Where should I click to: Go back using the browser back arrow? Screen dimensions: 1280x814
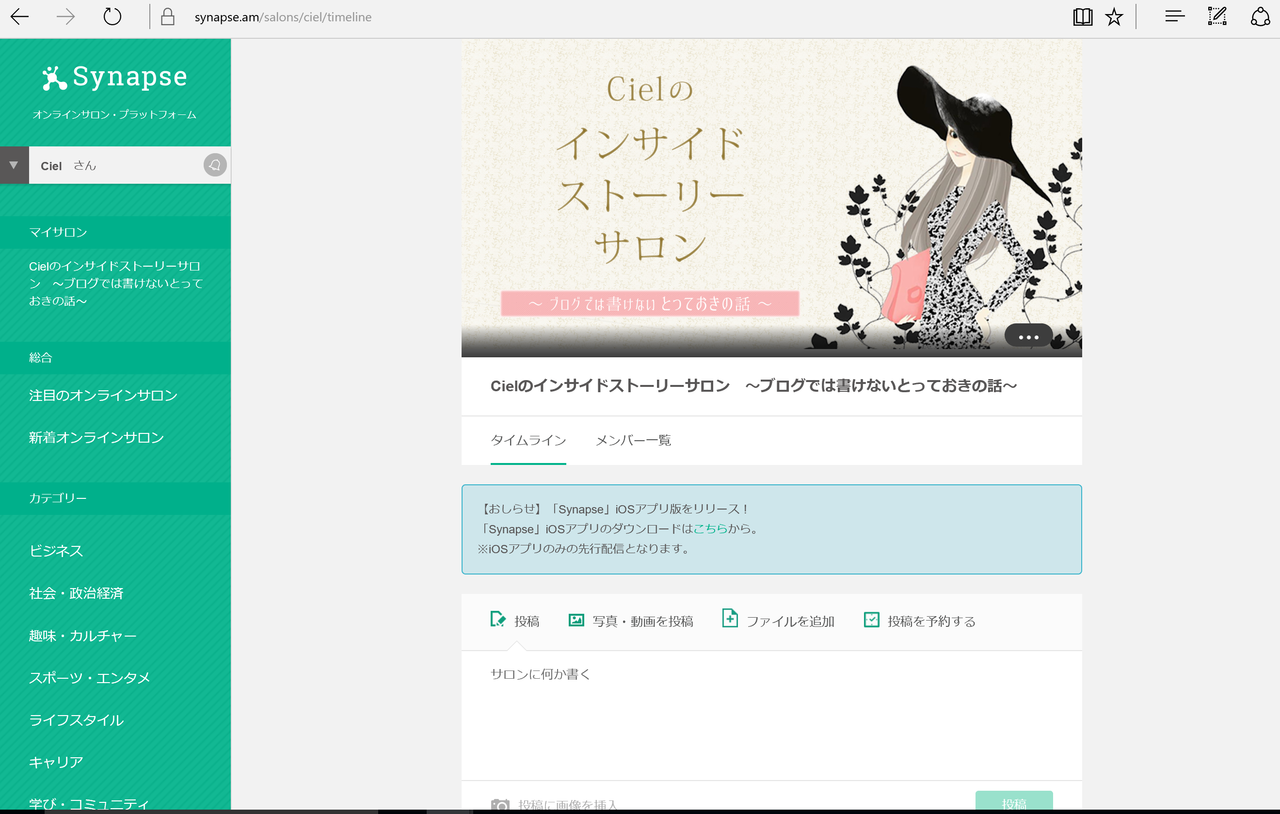coord(19,17)
